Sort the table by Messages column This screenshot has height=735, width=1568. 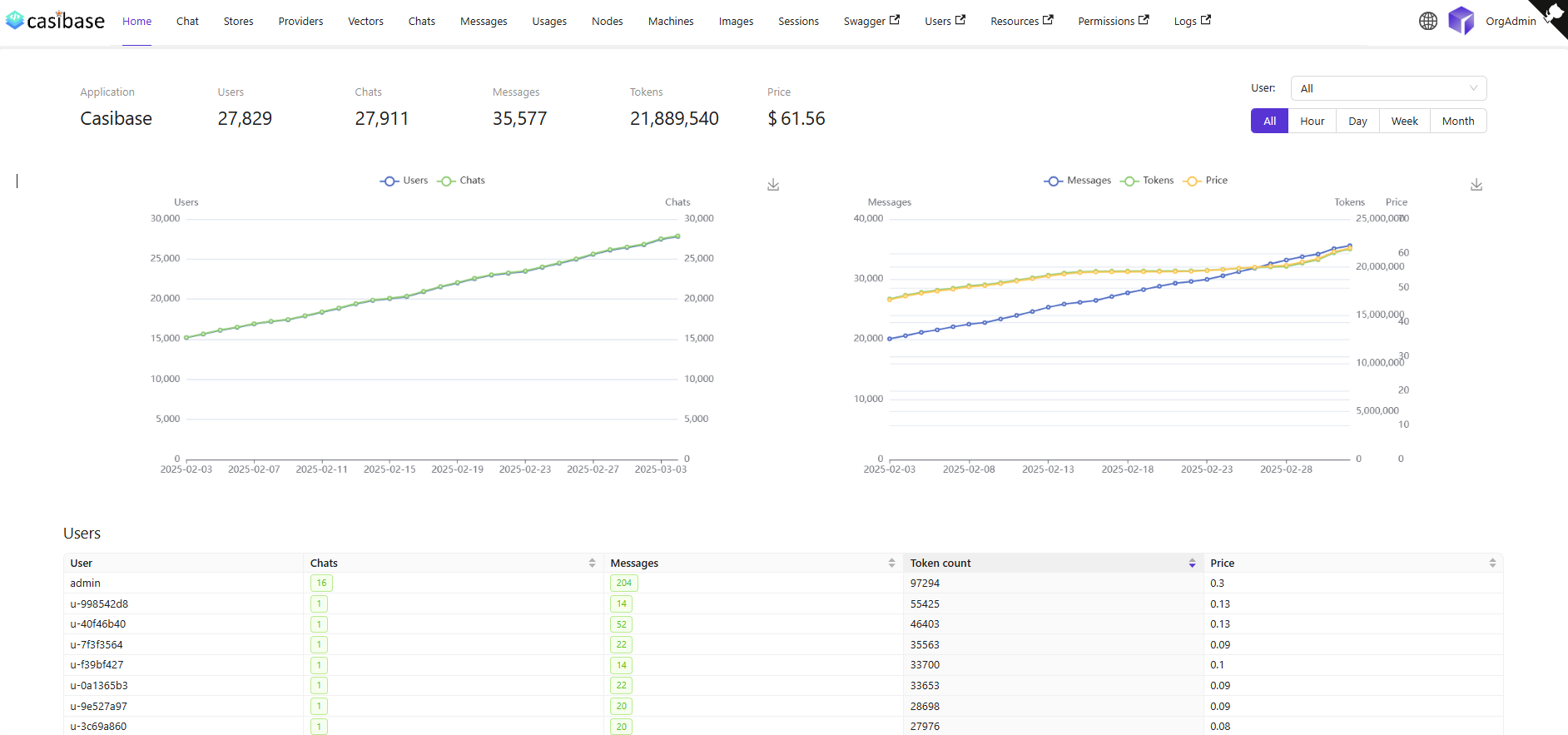coord(891,564)
